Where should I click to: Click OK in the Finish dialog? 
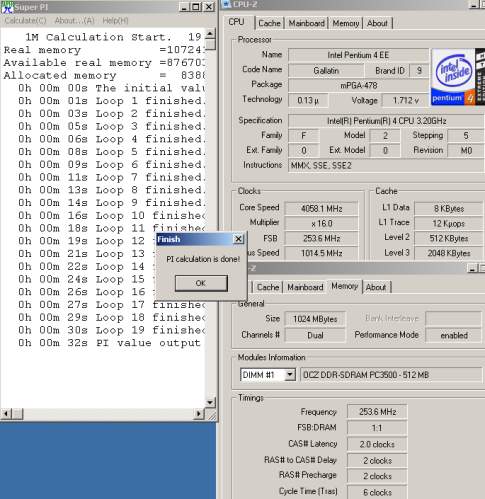(201, 283)
